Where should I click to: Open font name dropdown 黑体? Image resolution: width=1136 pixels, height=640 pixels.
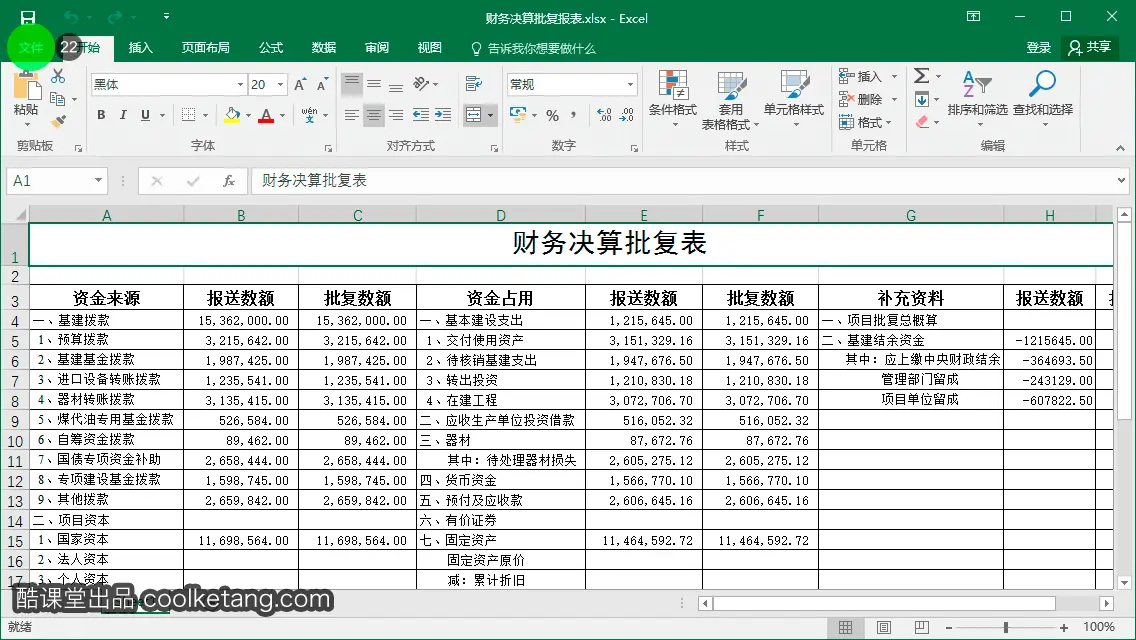[x=241, y=85]
